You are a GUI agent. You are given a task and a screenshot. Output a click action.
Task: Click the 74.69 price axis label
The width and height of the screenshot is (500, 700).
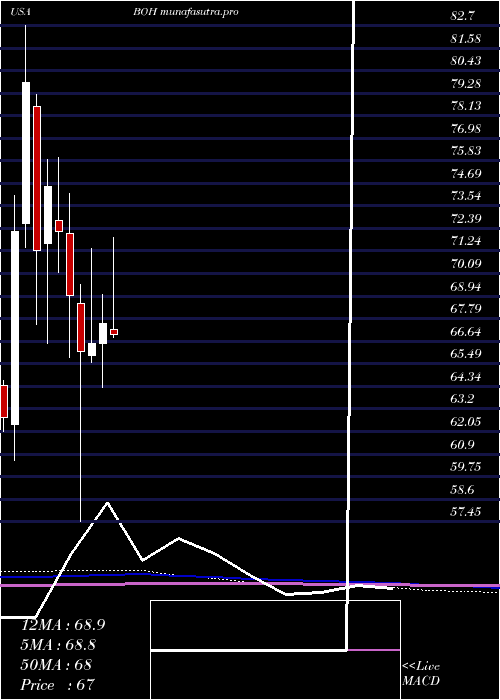tap(466, 173)
